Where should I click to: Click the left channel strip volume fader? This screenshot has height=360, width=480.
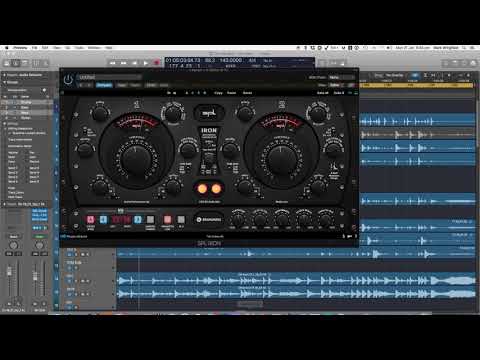click(x=10, y=272)
